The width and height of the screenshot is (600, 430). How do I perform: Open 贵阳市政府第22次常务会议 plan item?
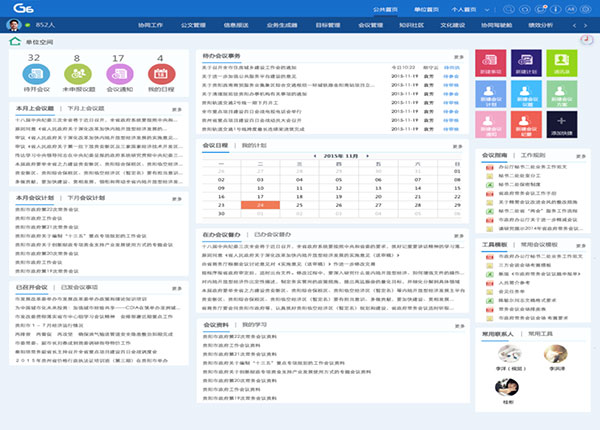point(47,209)
